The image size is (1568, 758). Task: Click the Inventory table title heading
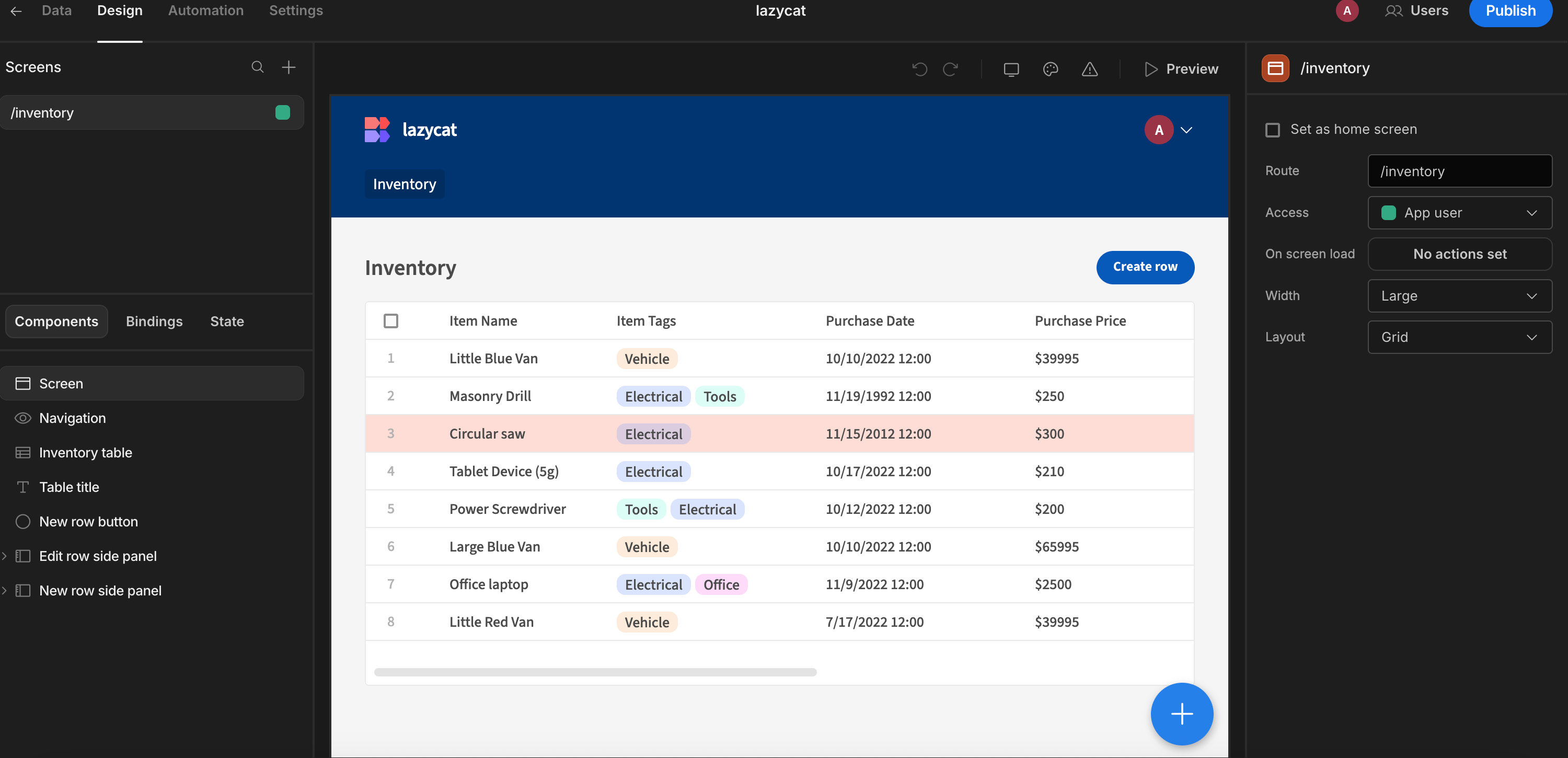[410, 268]
